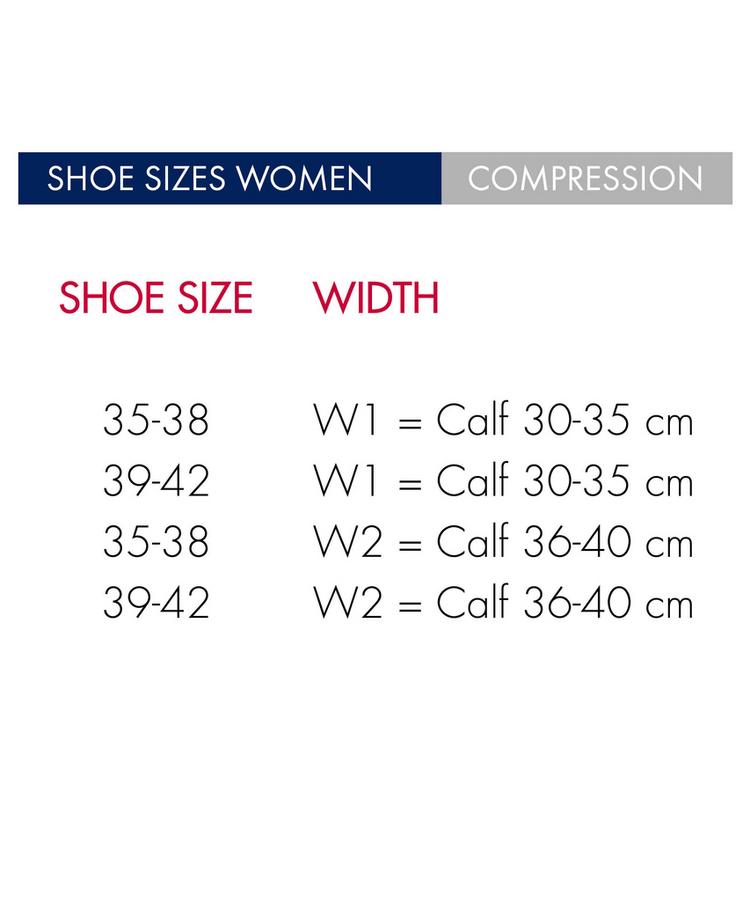Viewport: 750px width, 901px height.
Task: Click the equals sign in the 39-42 W1 row
Action: (x=410, y=484)
